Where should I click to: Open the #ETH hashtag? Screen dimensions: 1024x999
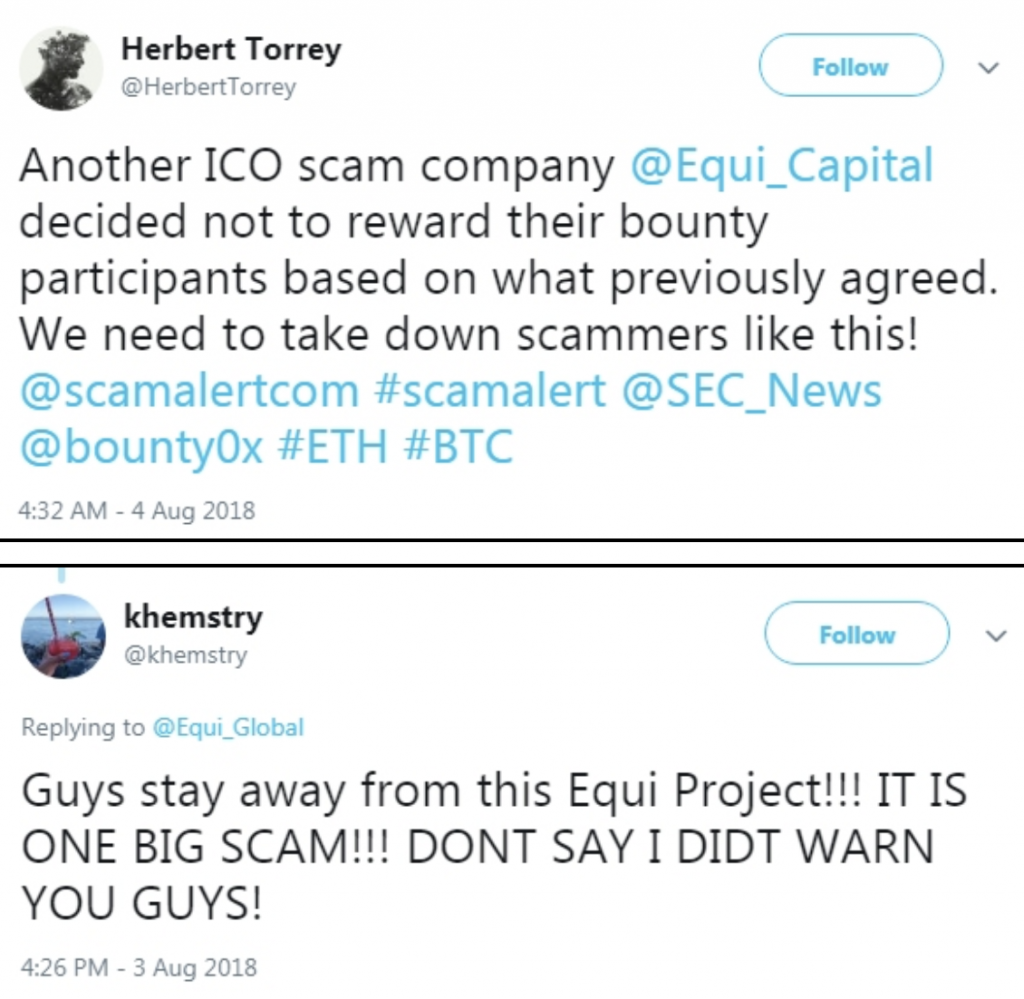click(x=331, y=447)
